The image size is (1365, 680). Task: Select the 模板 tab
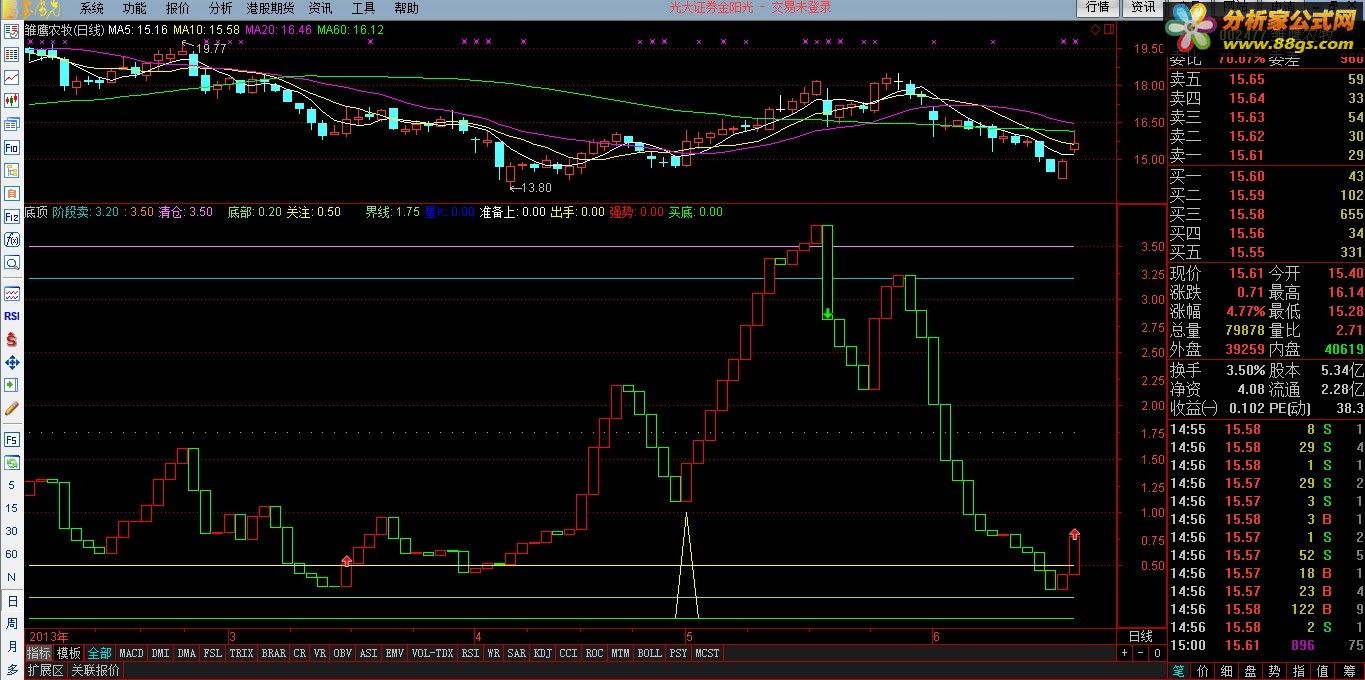point(69,653)
